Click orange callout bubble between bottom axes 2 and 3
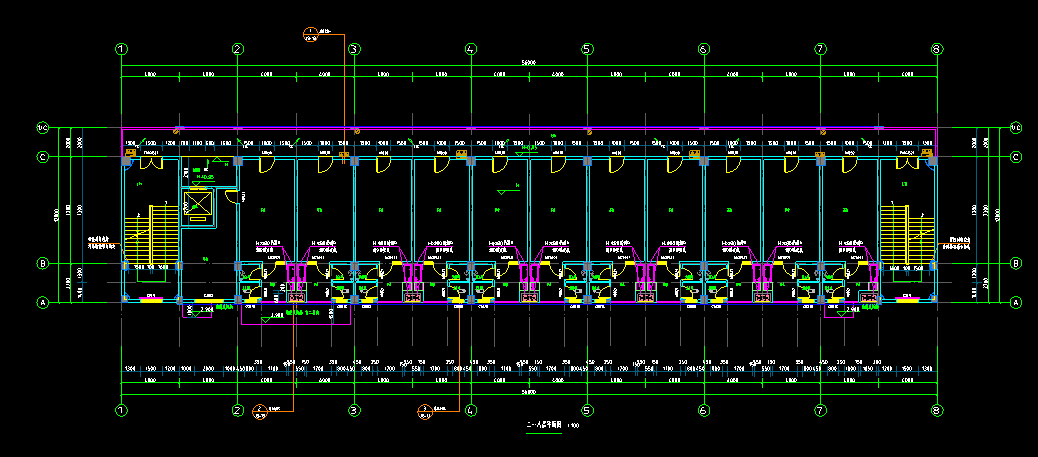This screenshot has height=457, width=1038. tap(259, 409)
